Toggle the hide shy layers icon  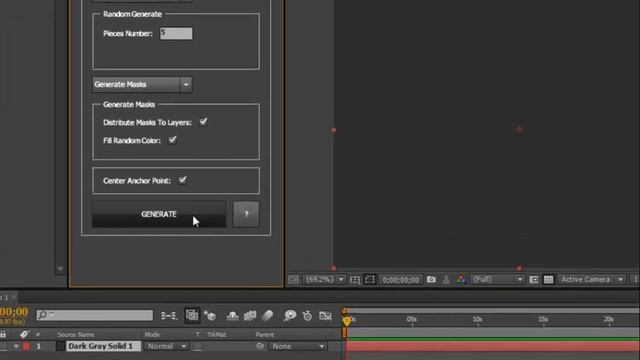232,316
